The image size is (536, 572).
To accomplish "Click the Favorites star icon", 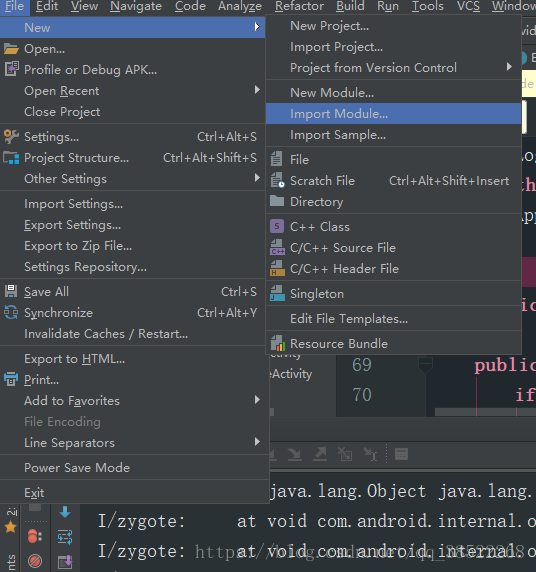I will click(x=11, y=527).
